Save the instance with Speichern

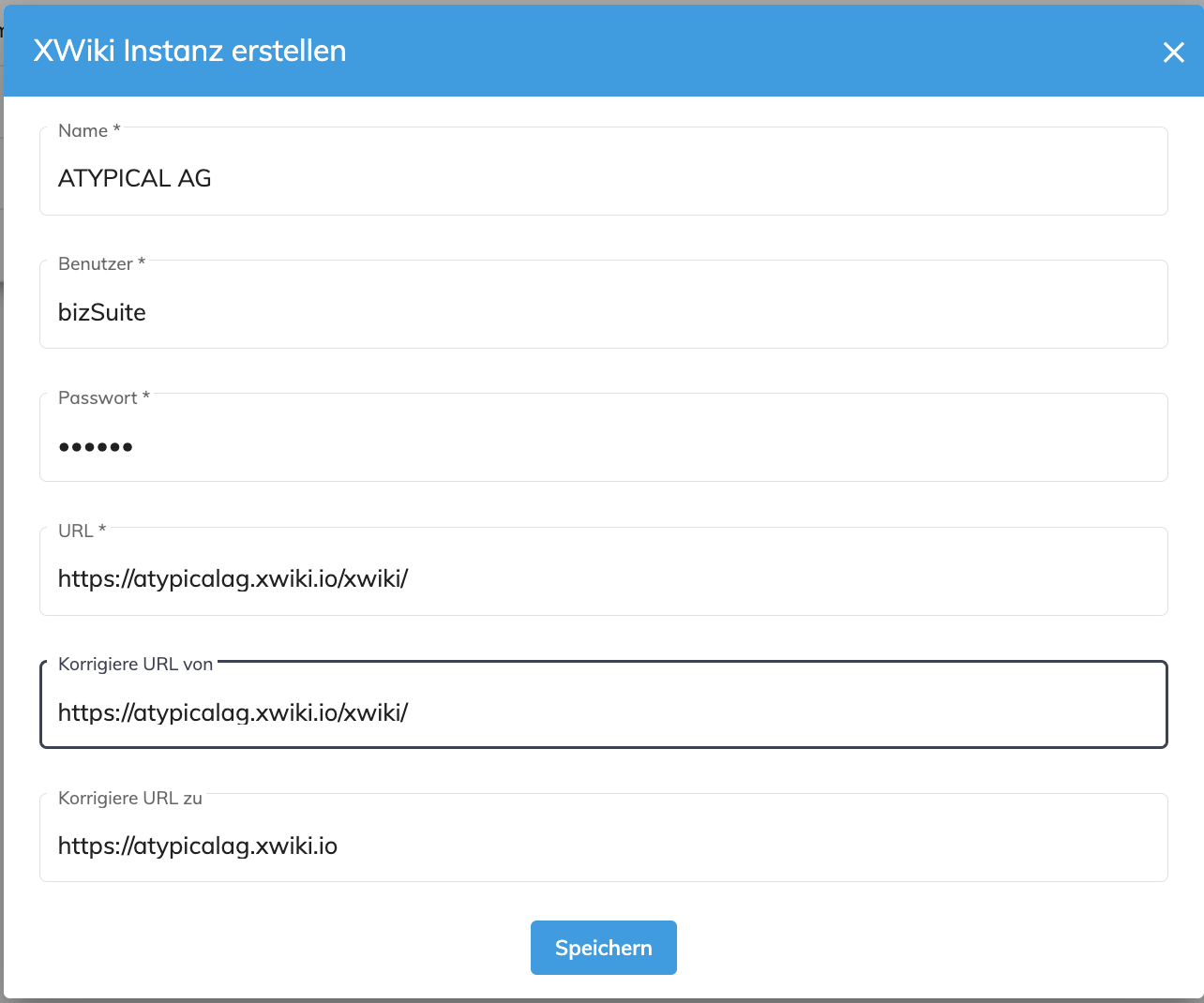(604, 948)
